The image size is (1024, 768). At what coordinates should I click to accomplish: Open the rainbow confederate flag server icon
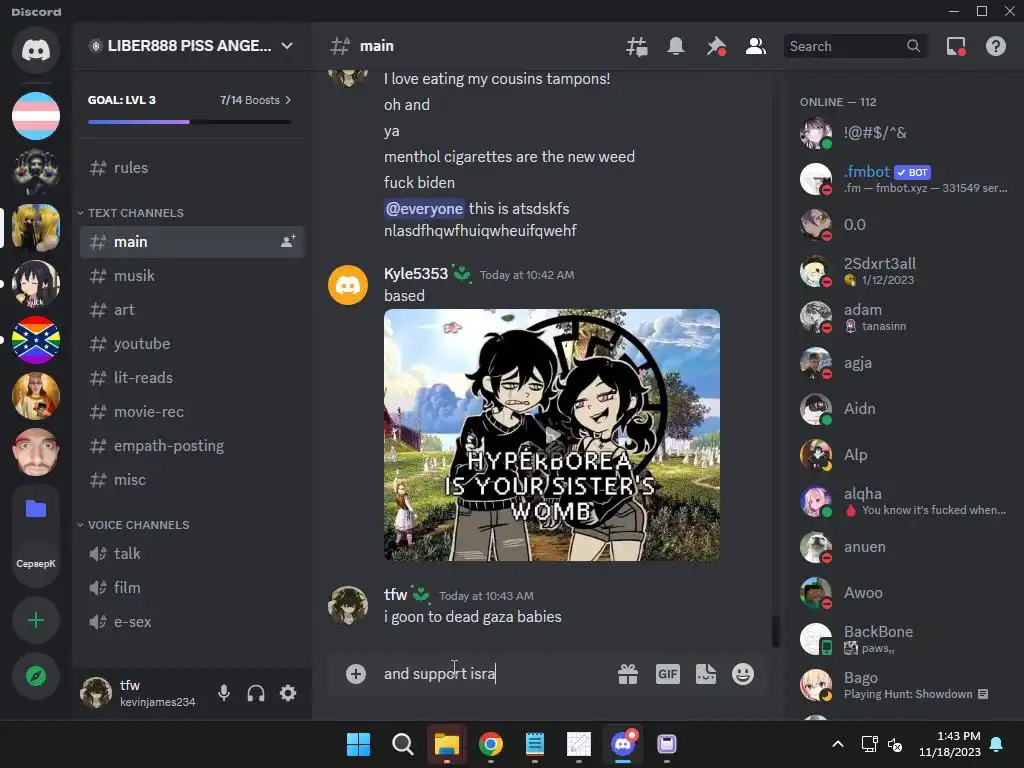click(36, 340)
